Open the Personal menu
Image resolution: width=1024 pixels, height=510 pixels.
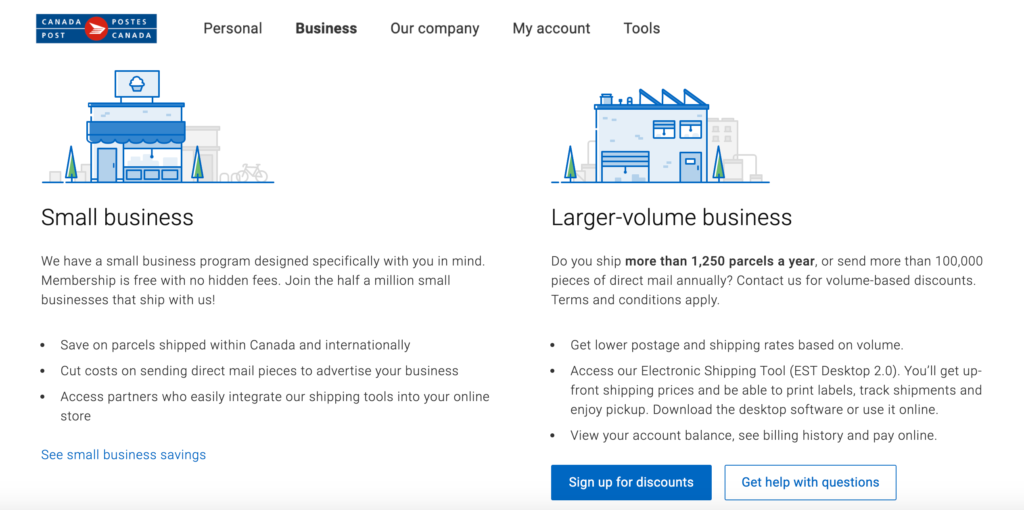click(232, 28)
